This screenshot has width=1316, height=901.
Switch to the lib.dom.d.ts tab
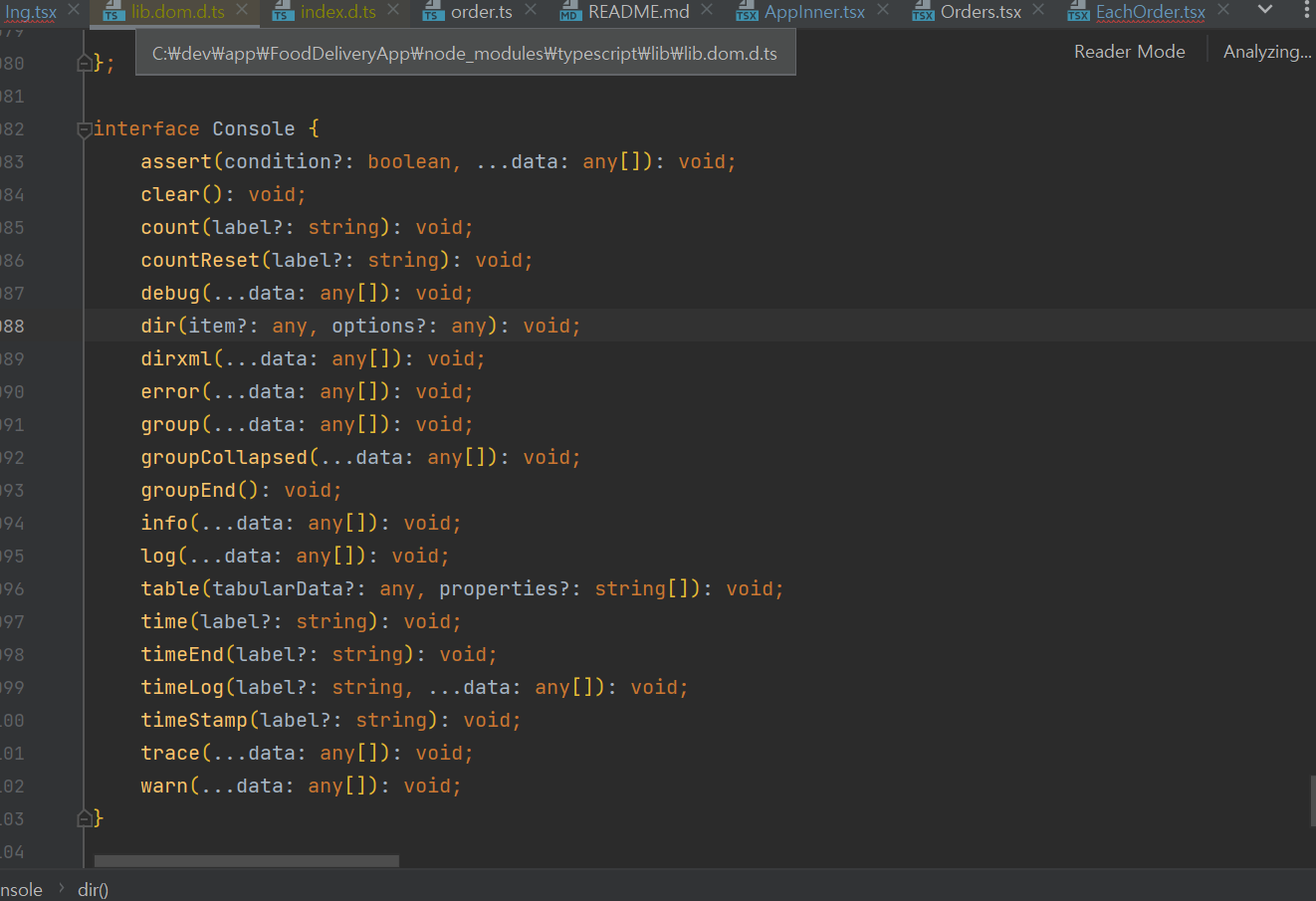(178, 12)
